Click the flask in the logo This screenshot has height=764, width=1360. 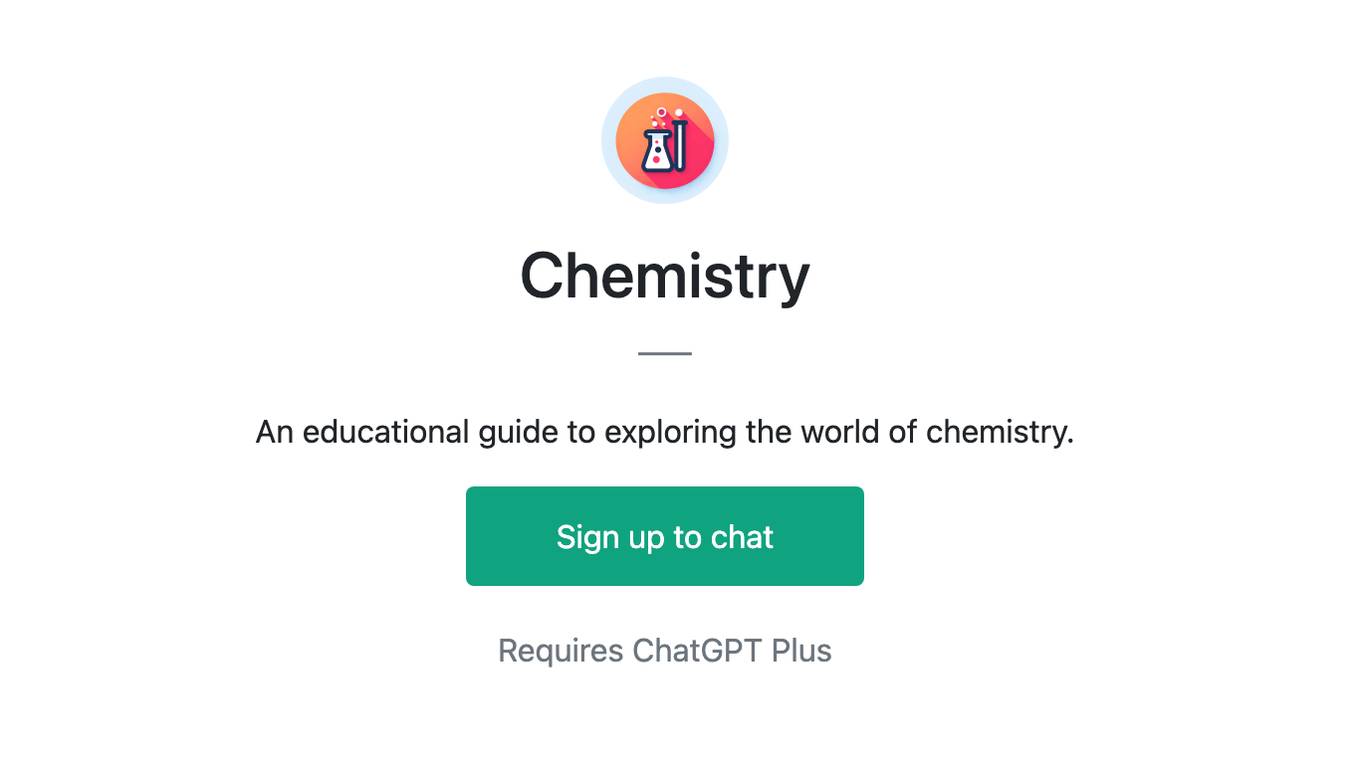pyautogui.click(x=657, y=151)
